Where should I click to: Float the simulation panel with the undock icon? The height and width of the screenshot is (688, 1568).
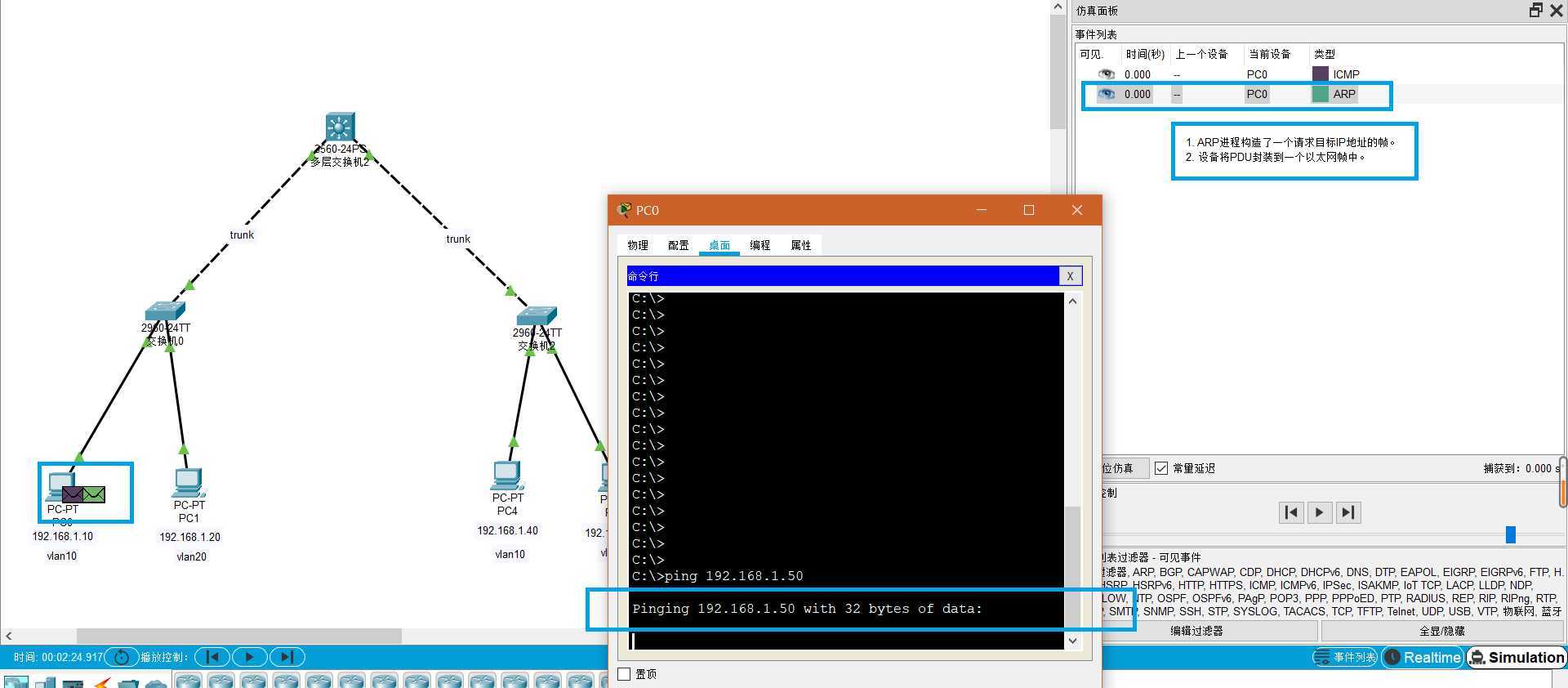point(1536,10)
